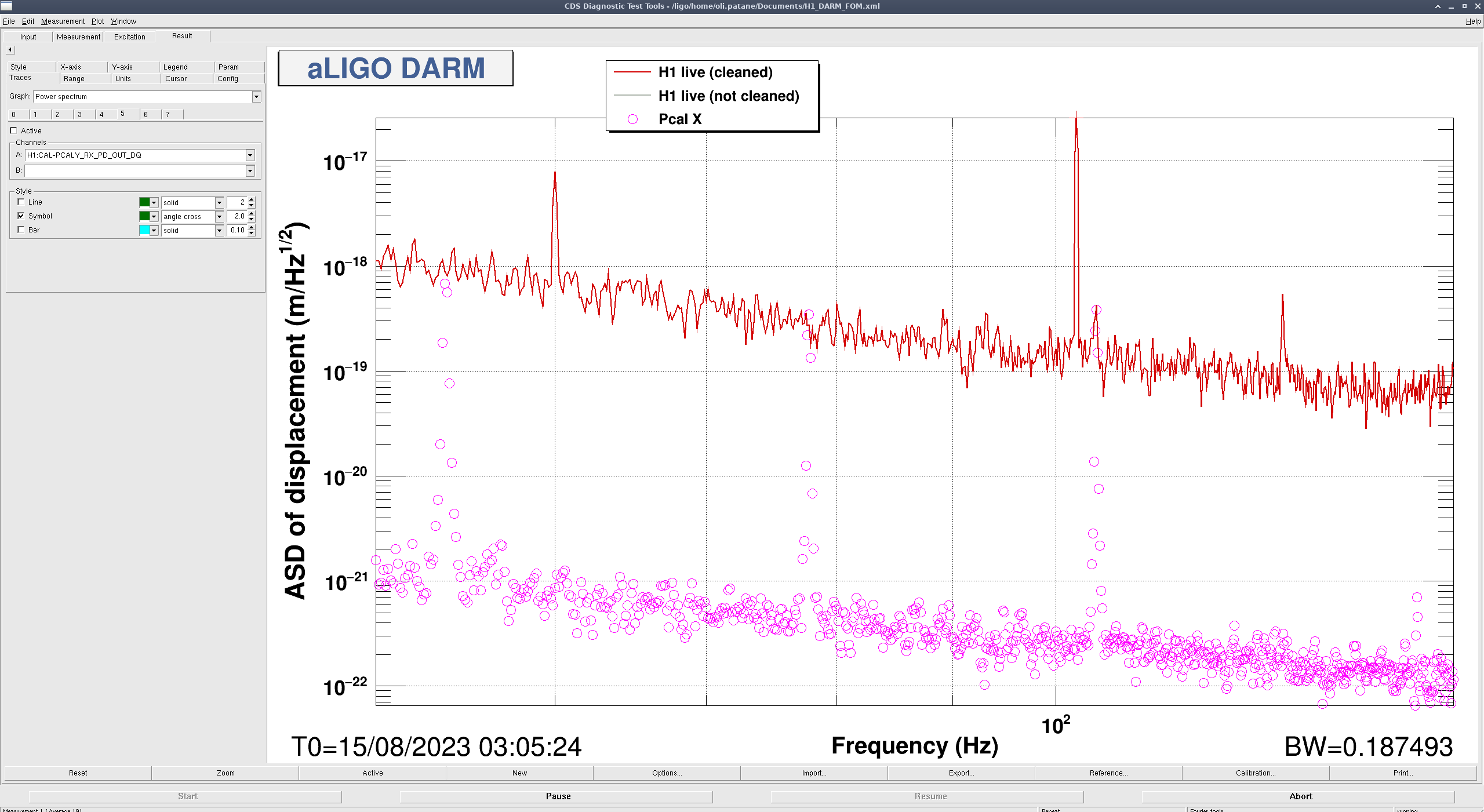Image resolution: width=1484 pixels, height=812 pixels.
Task: Open the angle cross symbol dropdown
Action: pos(220,217)
